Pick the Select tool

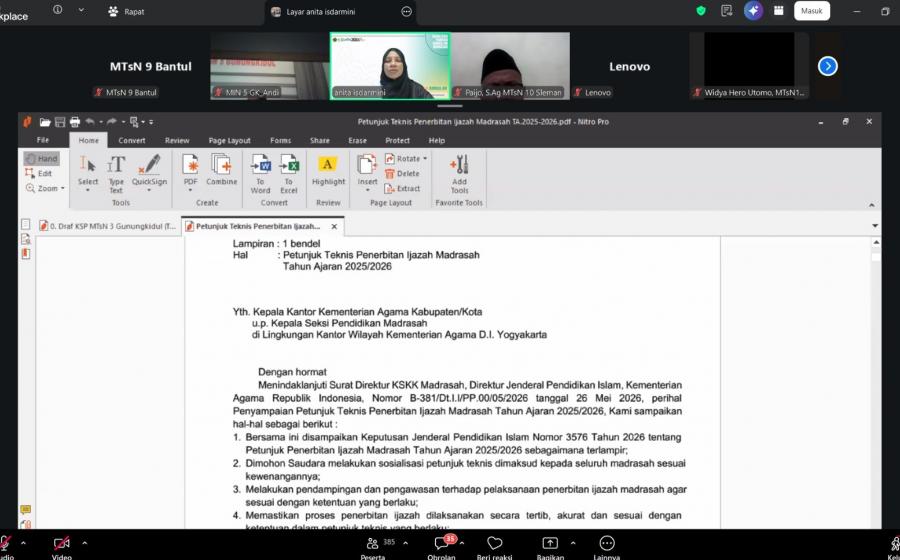tap(88, 170)
